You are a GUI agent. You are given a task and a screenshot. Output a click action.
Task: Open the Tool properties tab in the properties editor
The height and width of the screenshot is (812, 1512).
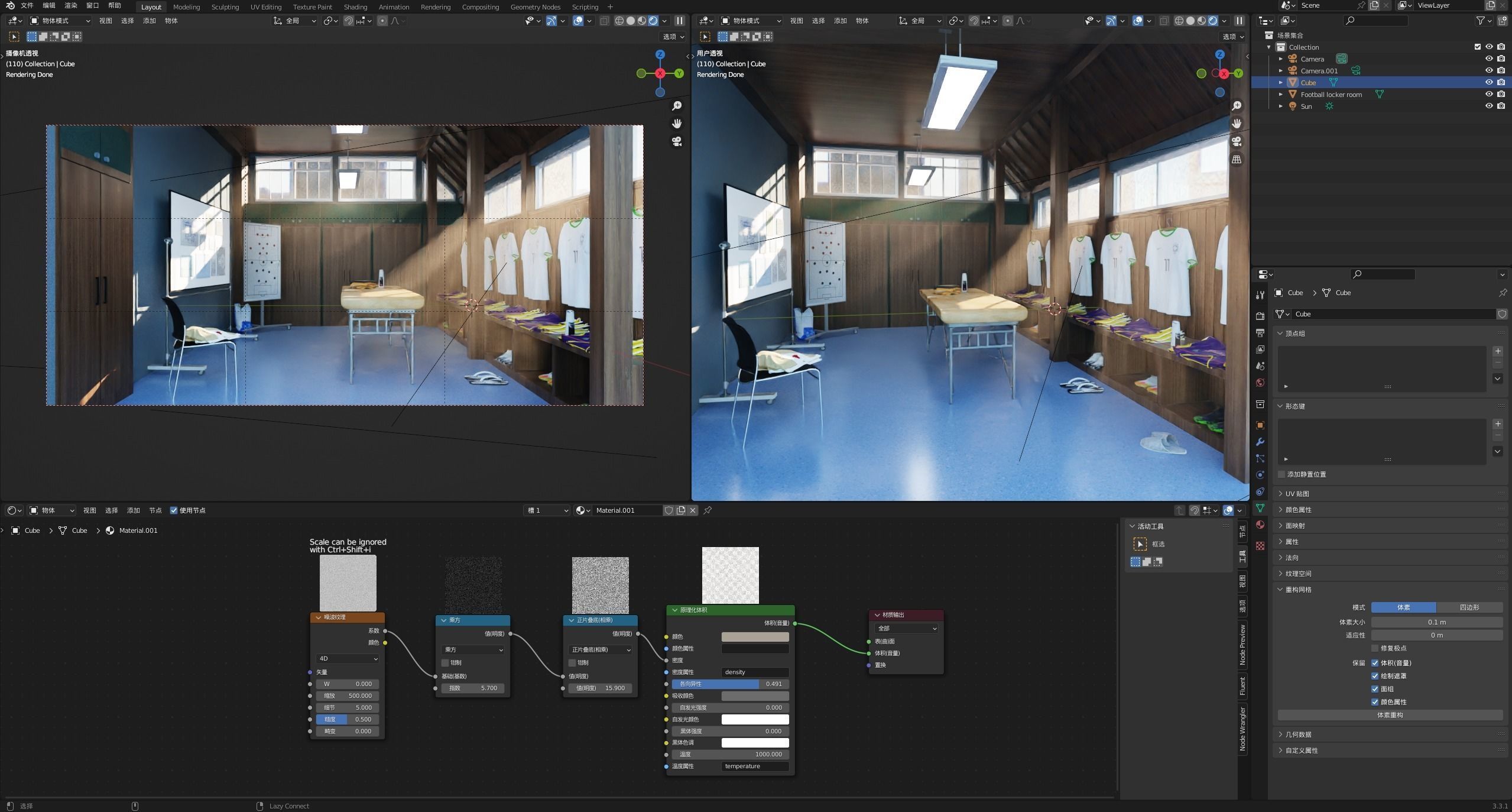tap(1260, 295)
